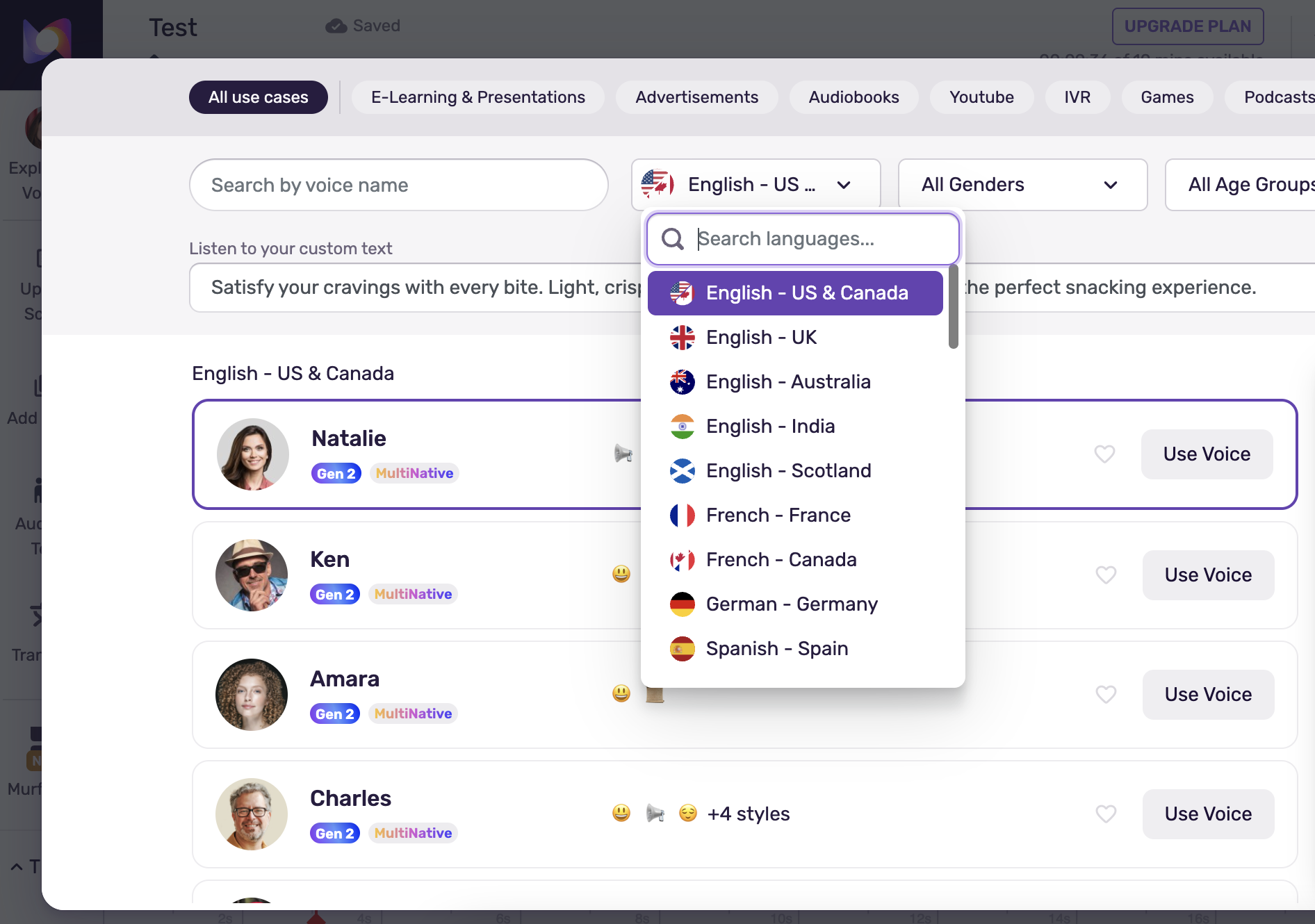Open the English - US language dropdown
Screen dimensions: 1315x924
click(x=755, y=185)
